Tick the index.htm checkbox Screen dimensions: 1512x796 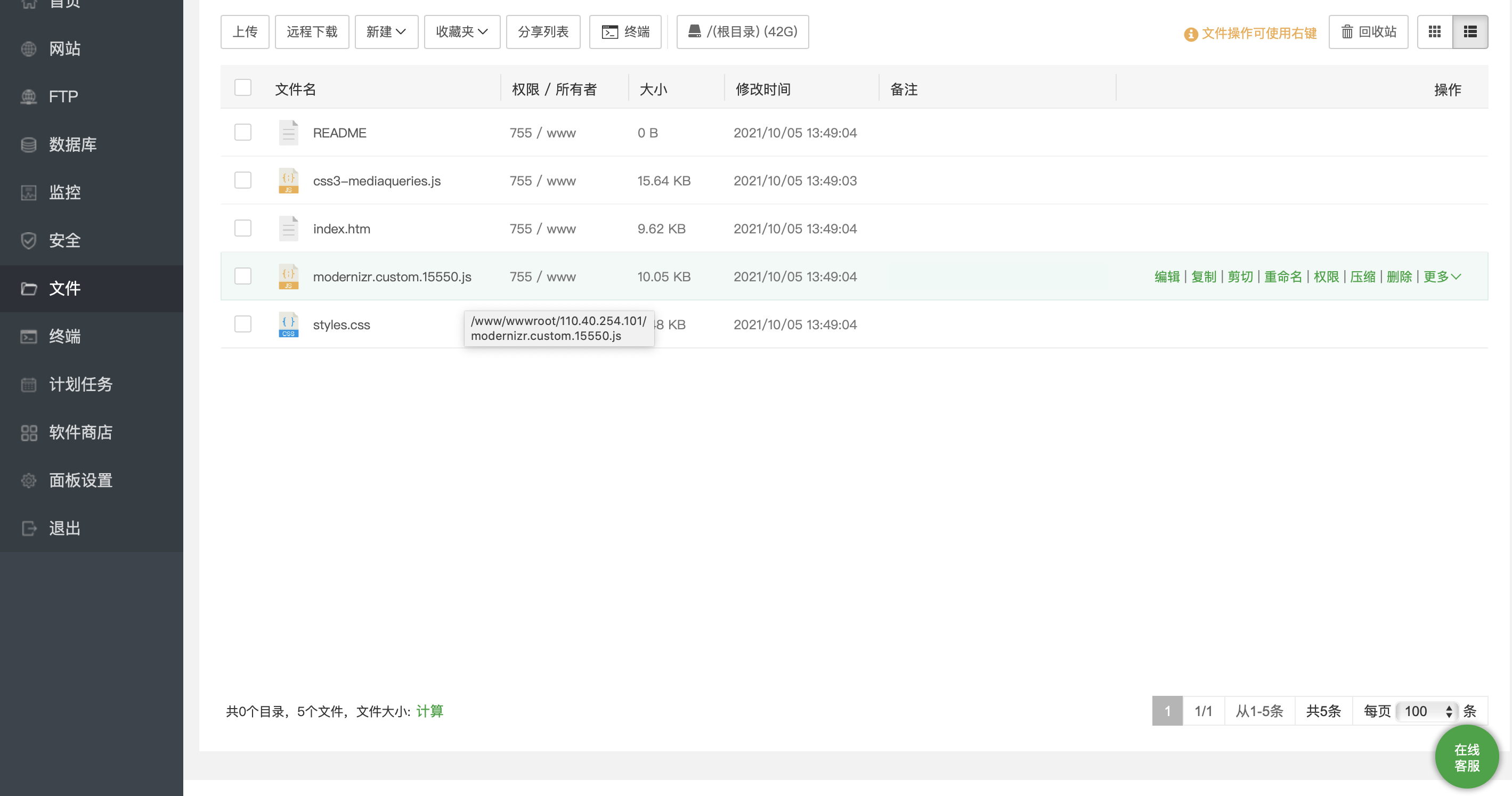(x=242, y=228)
